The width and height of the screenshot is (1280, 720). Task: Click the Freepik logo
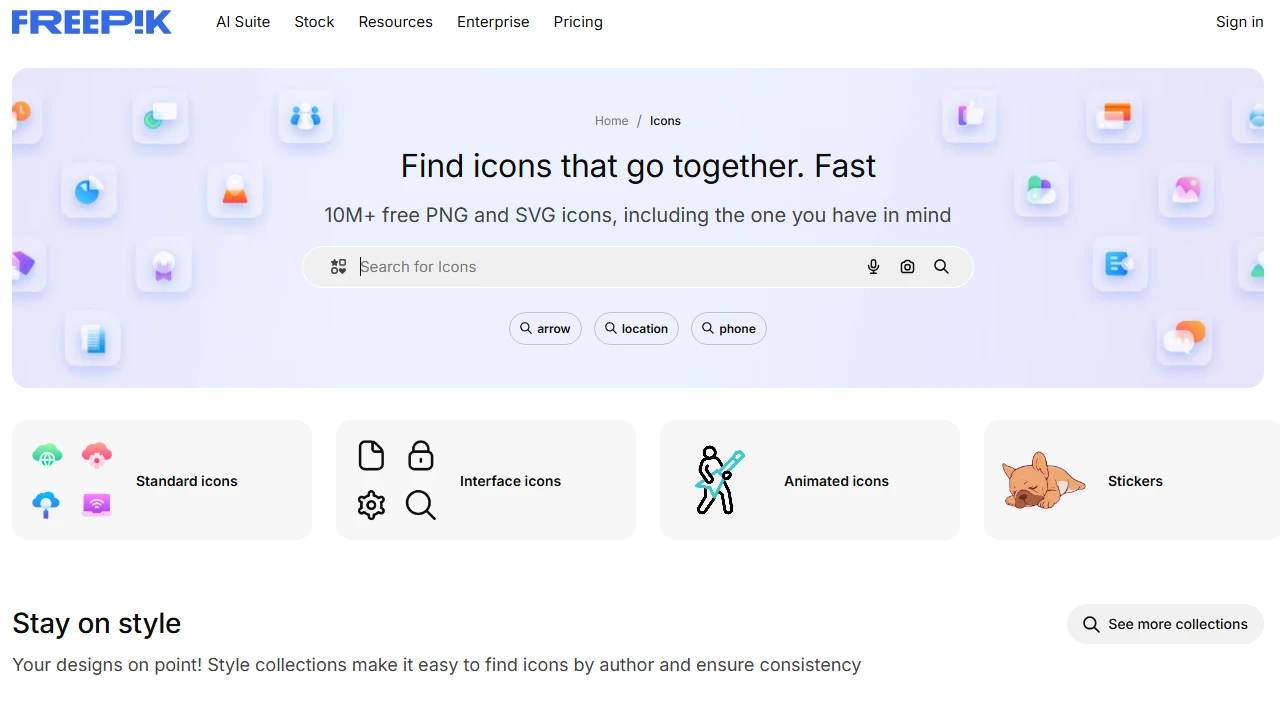click(91, 21)
